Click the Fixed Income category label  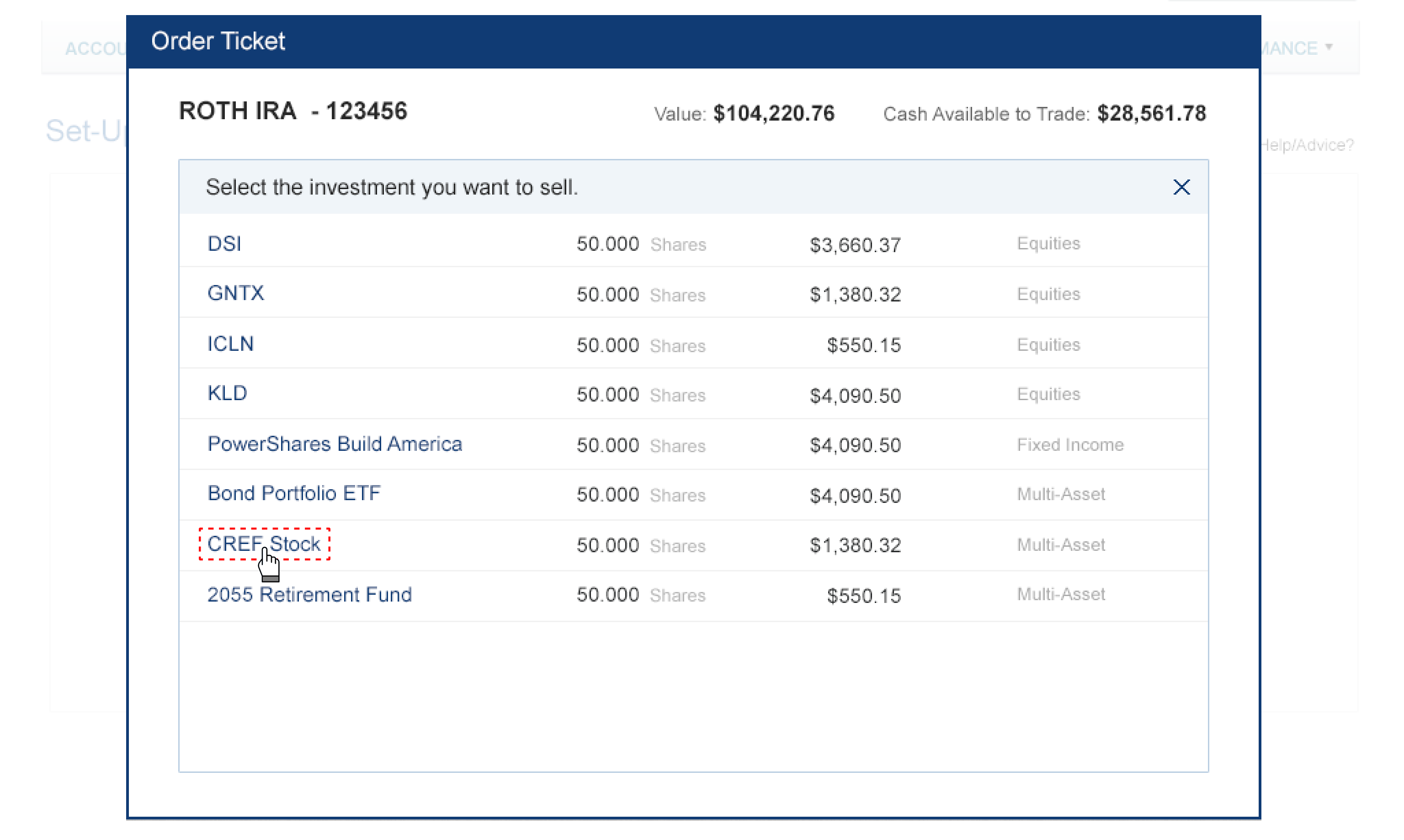(x=1070, y=444)
